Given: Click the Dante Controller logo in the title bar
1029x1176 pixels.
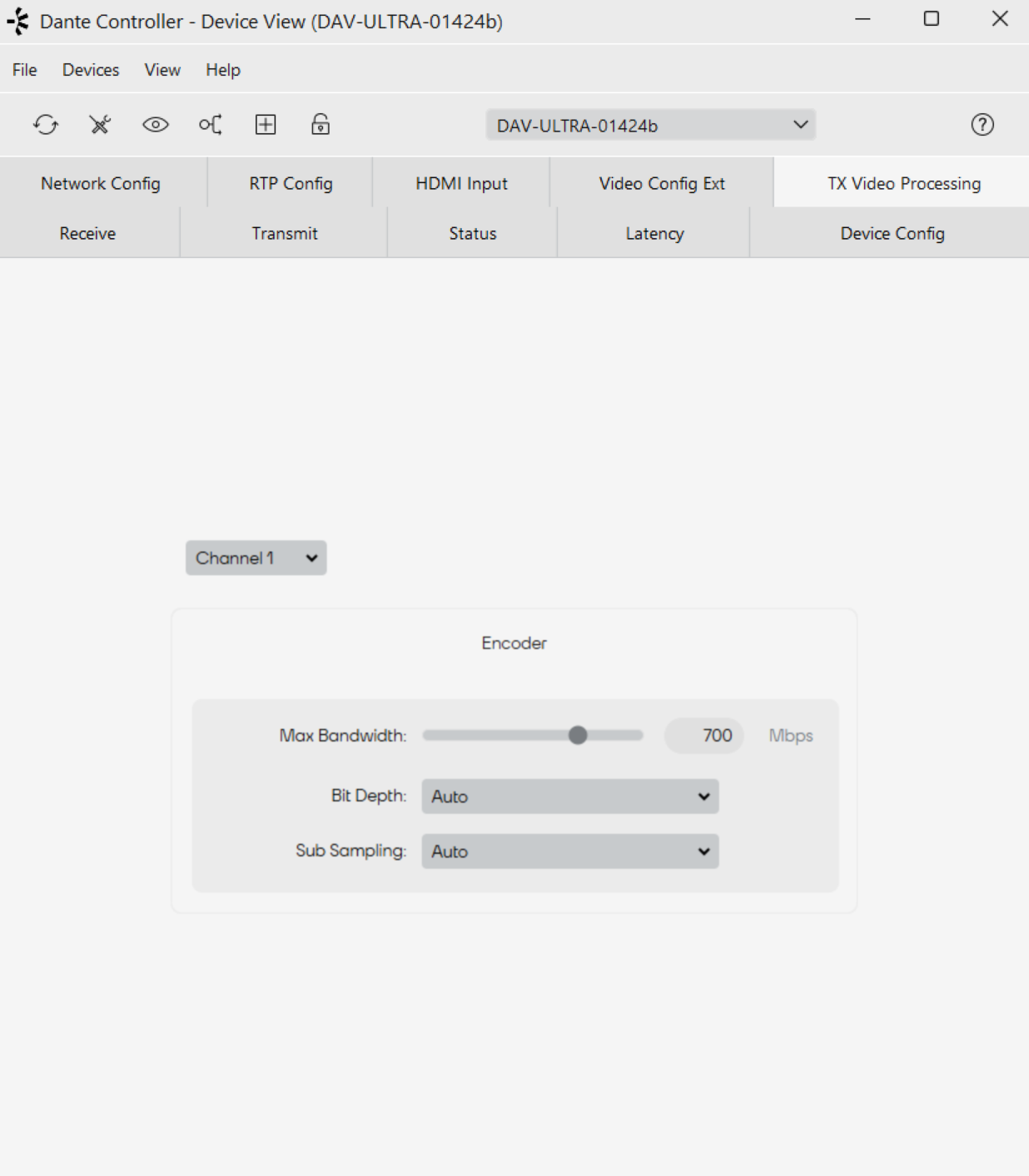Looking at the screenshot, I should (18, 22).
